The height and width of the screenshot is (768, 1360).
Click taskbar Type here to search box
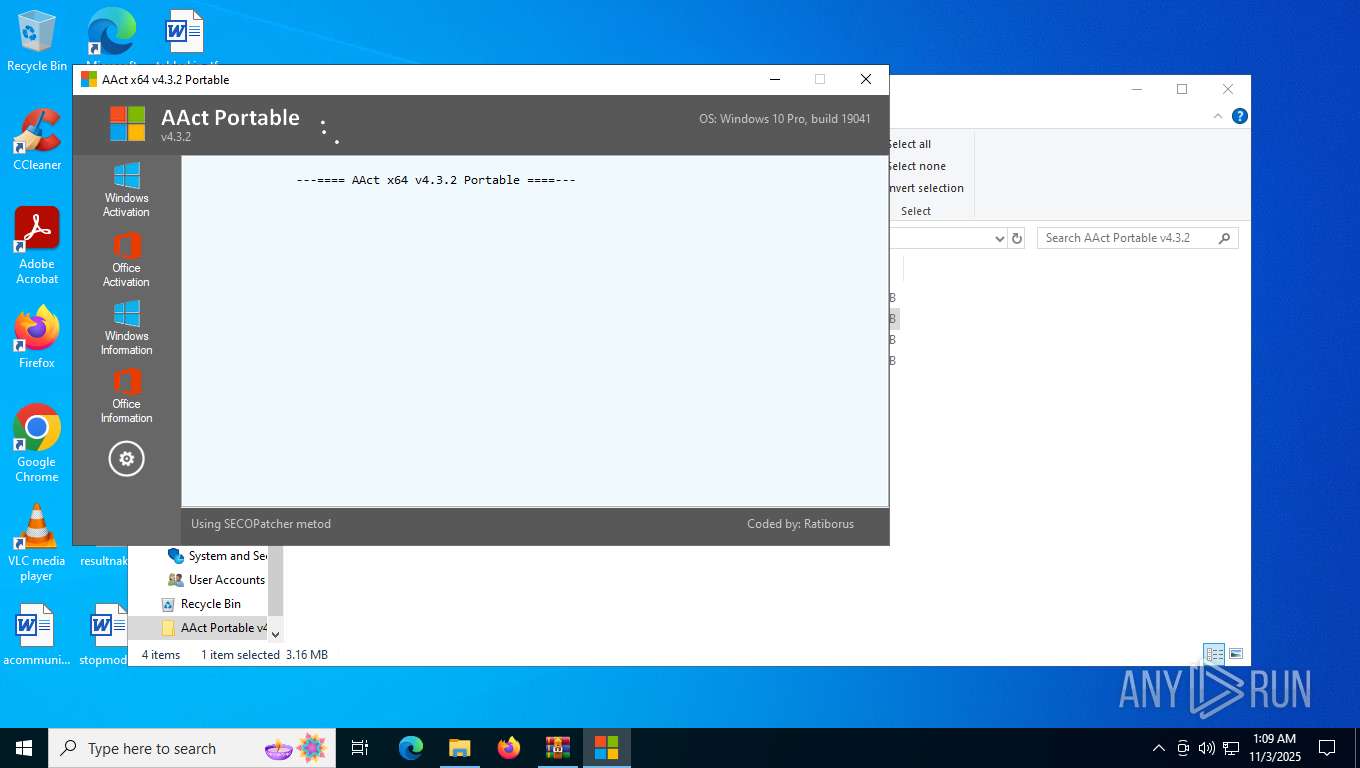(190, 748)
